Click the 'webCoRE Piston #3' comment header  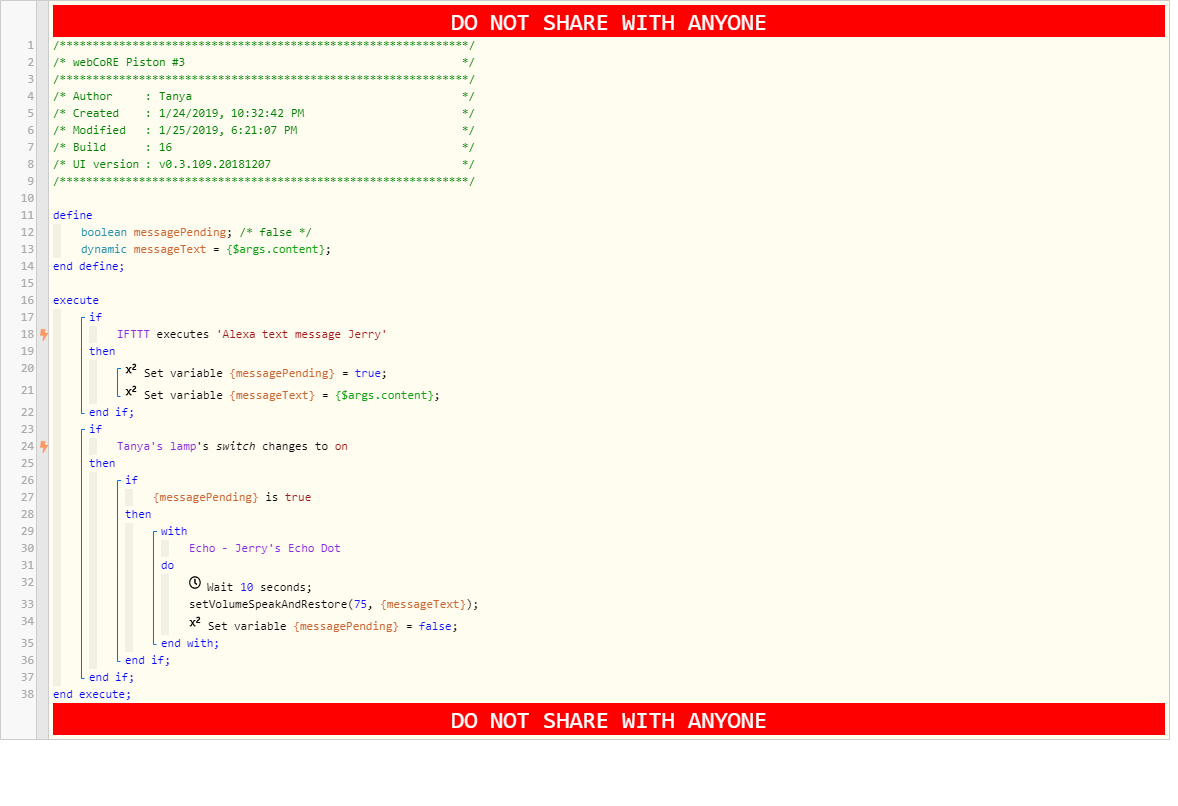(128, 62)
